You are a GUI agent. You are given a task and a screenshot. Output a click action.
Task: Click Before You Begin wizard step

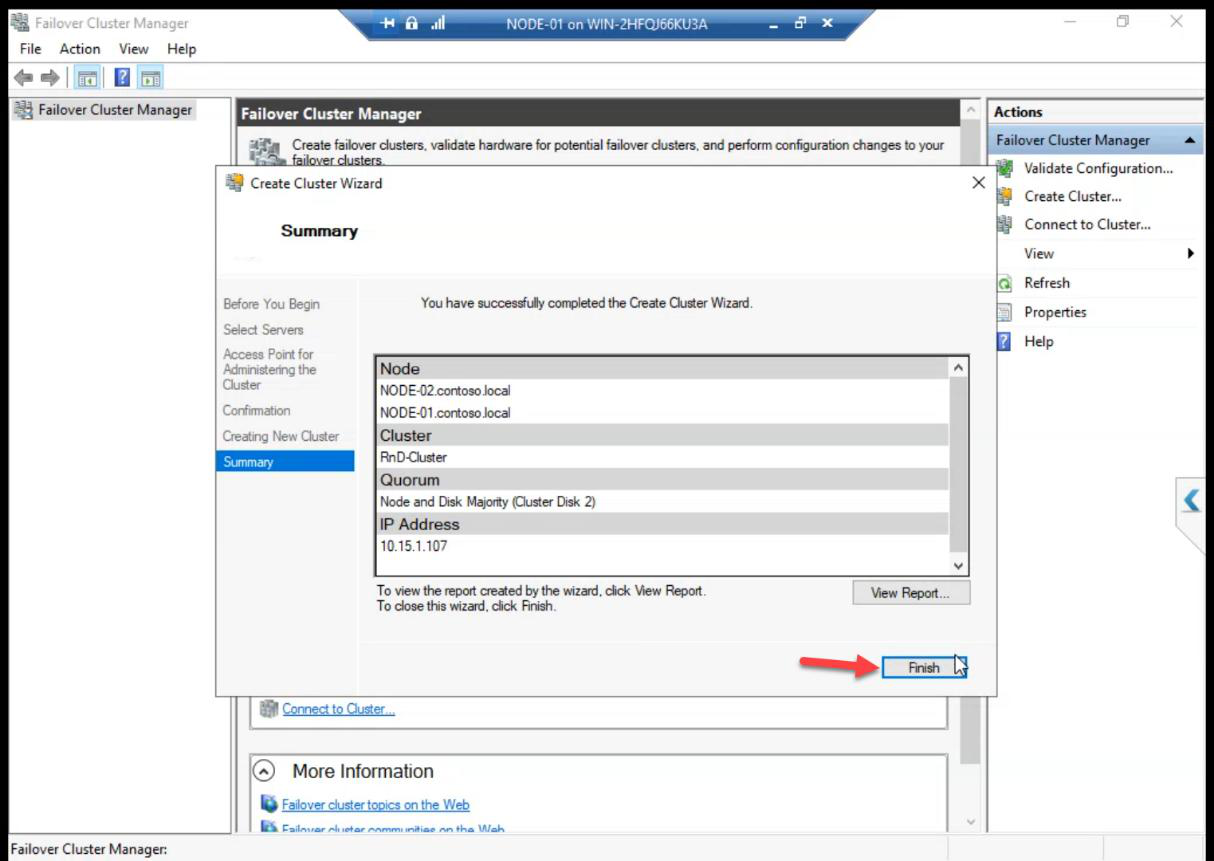click(x=272, y=304)
